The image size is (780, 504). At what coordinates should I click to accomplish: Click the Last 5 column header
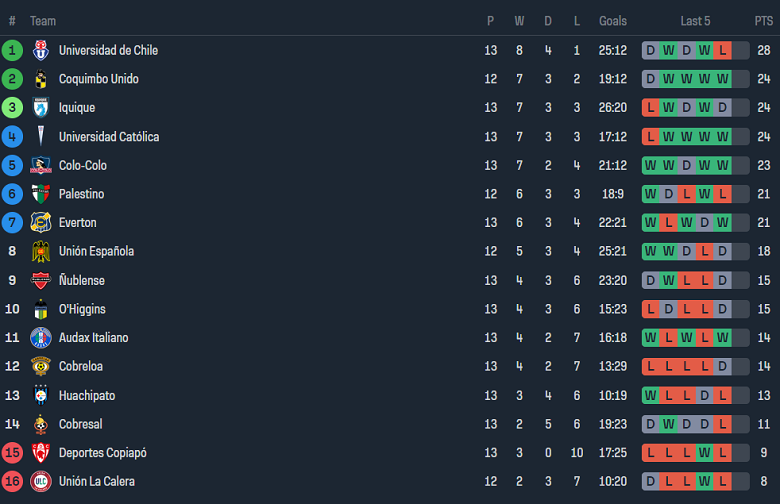pos(695,21)
